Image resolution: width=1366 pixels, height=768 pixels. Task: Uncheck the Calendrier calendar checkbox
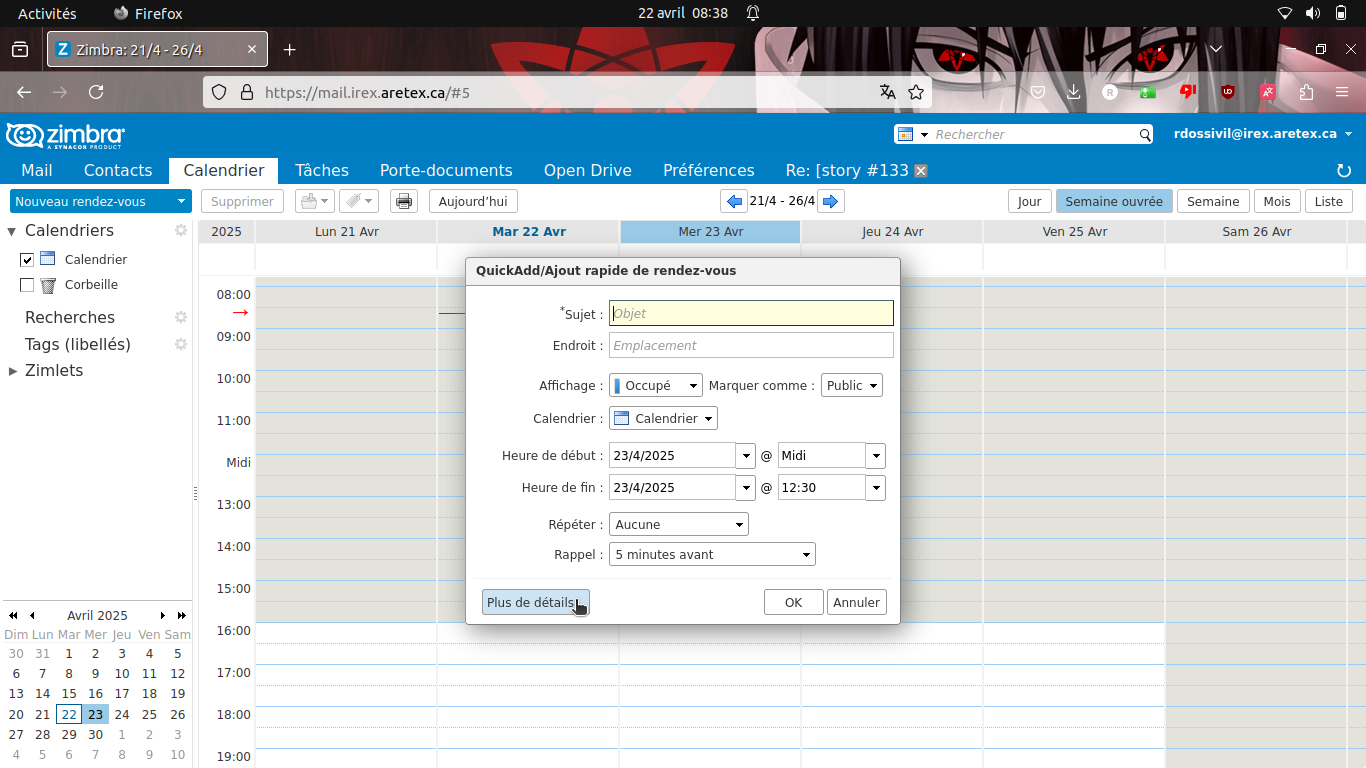[27, 260]
